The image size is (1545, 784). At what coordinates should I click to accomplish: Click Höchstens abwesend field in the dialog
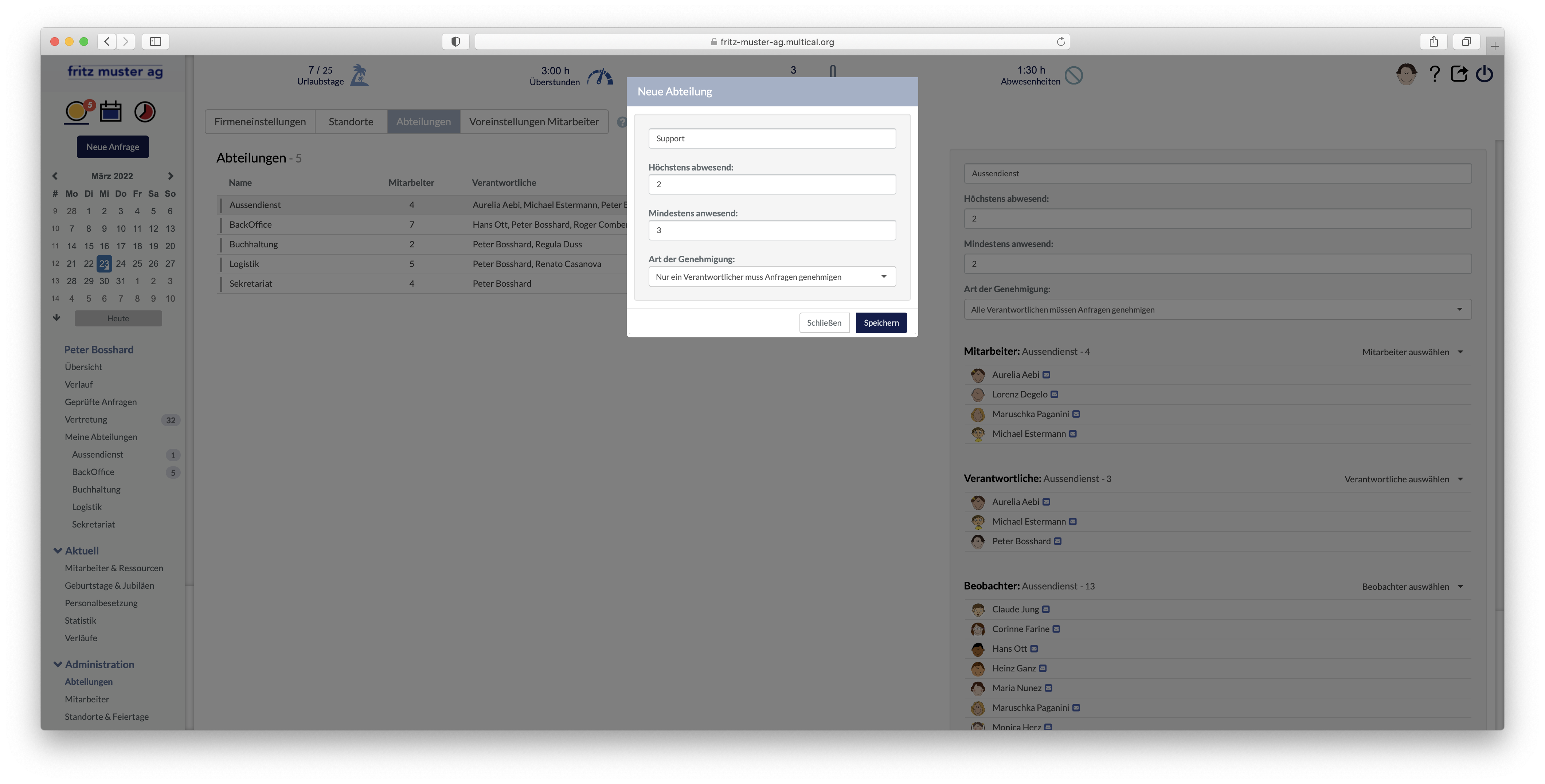coord(772,184)
